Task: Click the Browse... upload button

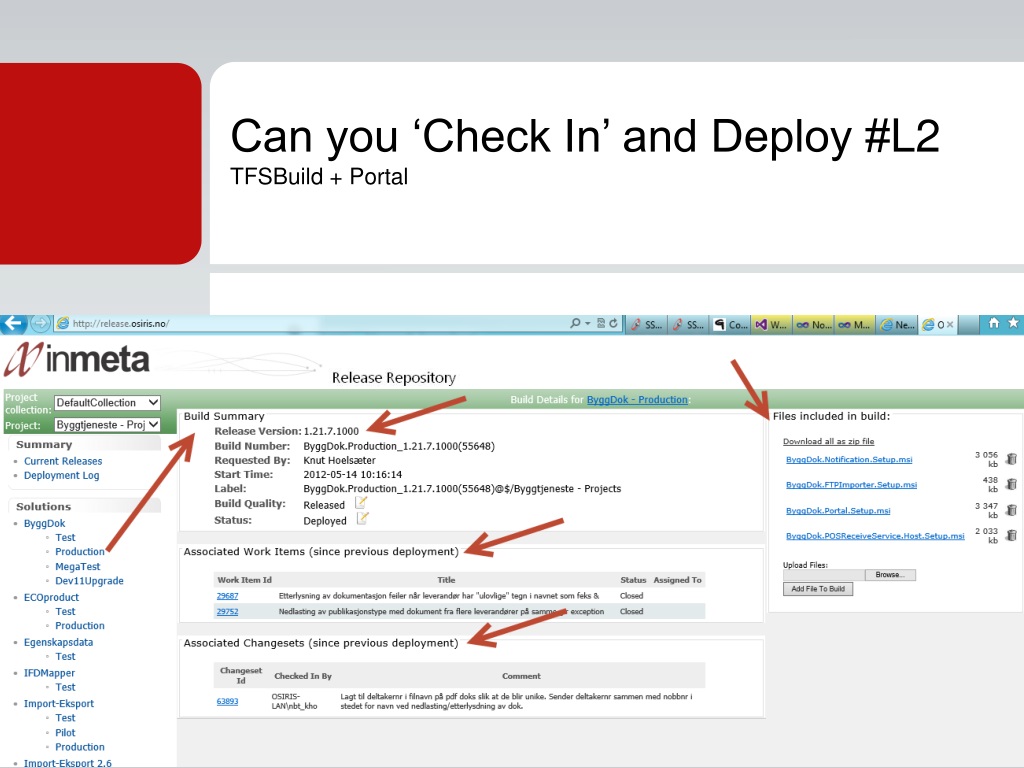Action: [890, 575]
